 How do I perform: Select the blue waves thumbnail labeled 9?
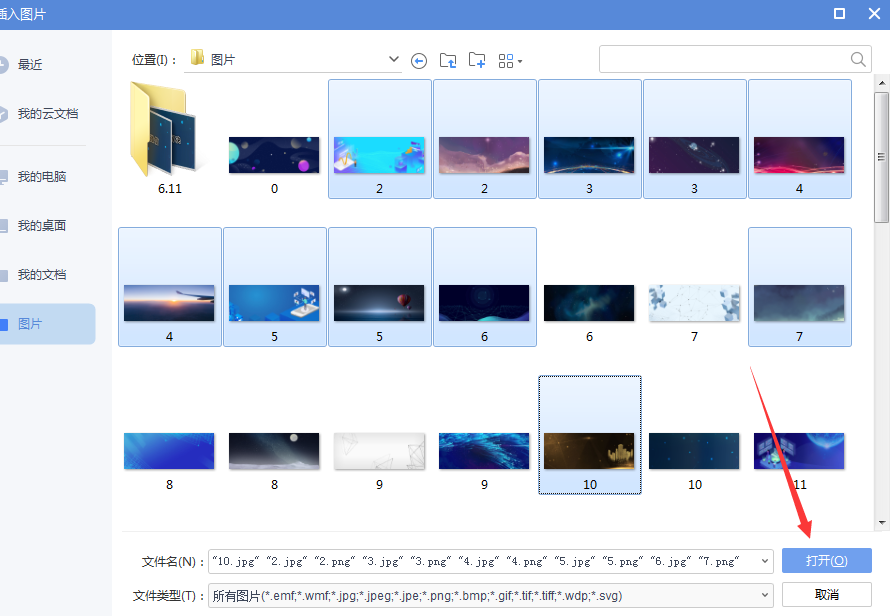[484, 451]
